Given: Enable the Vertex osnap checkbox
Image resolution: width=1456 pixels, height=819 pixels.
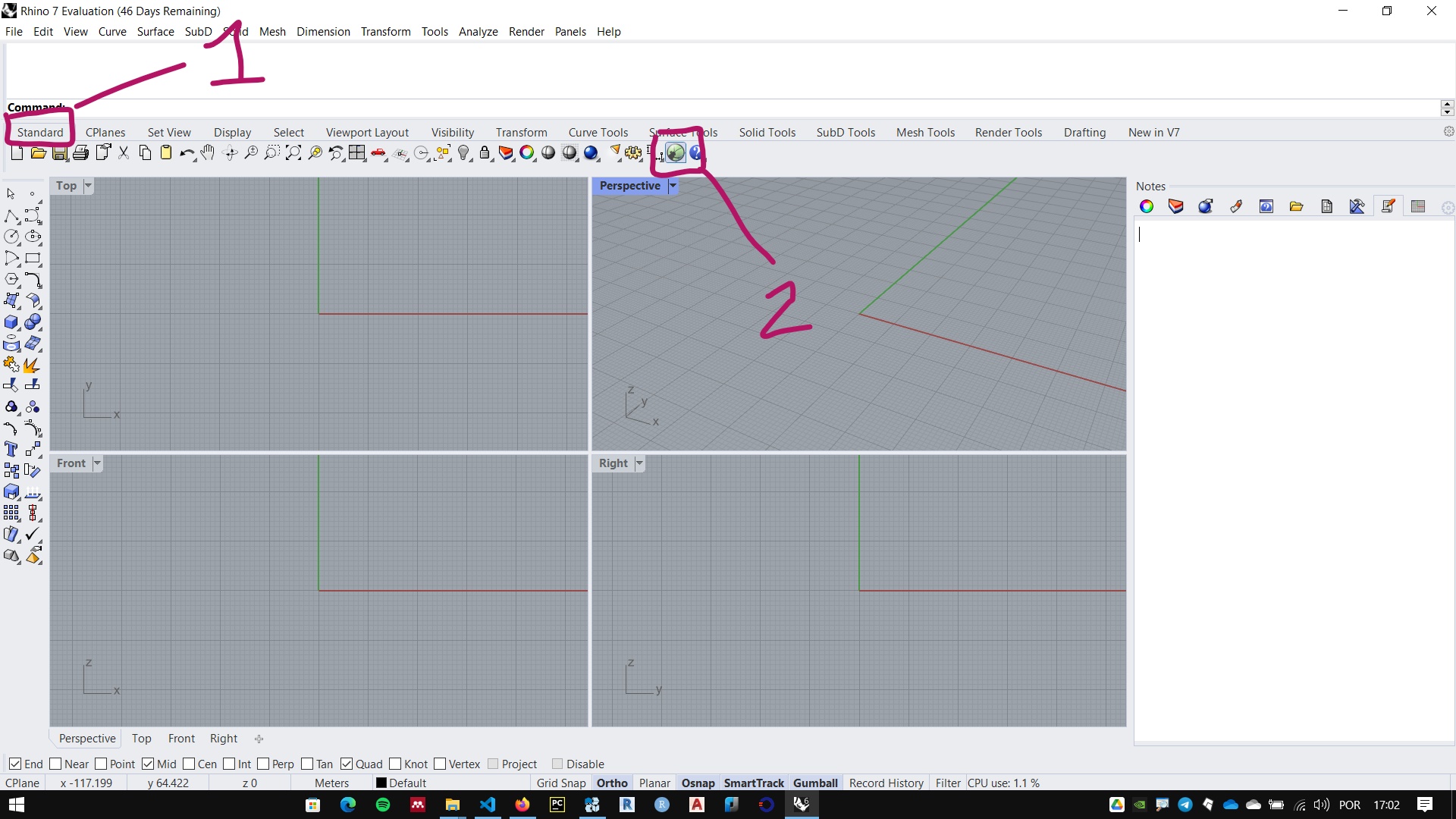Looking at the screenshot, I should pos(440,764).
